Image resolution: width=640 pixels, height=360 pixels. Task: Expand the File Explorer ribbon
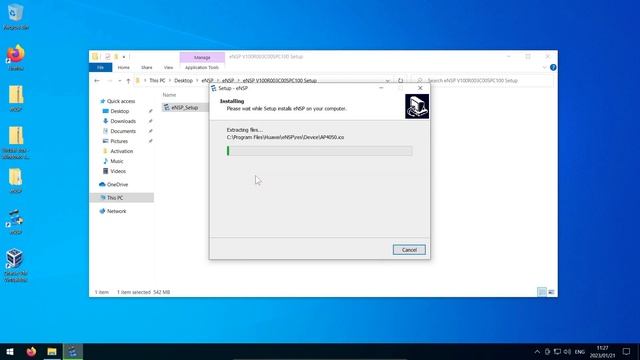click(544, 67)
